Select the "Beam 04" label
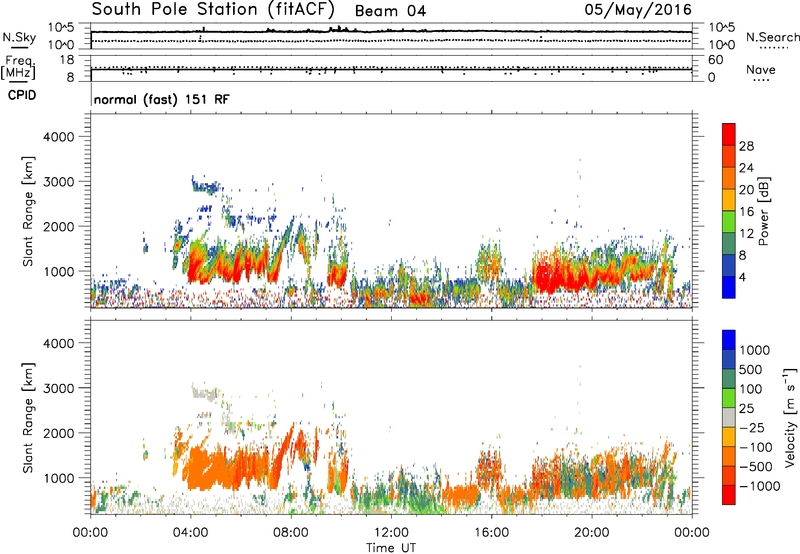800x554 pixels. [390, 11]
